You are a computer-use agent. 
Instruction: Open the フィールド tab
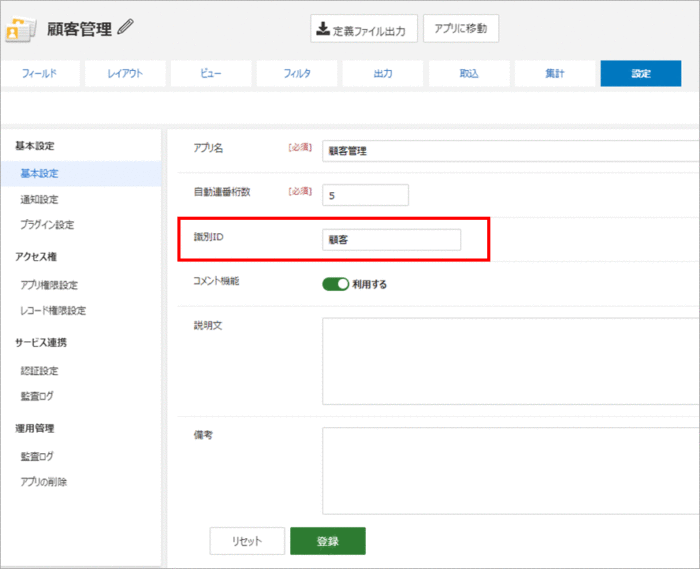tap(40, 73)
